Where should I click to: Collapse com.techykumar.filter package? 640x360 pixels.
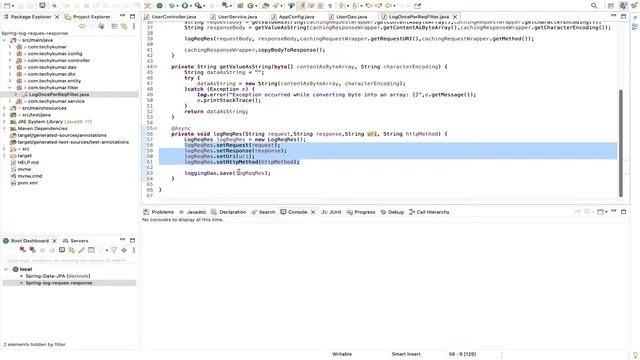coord(10,87)
